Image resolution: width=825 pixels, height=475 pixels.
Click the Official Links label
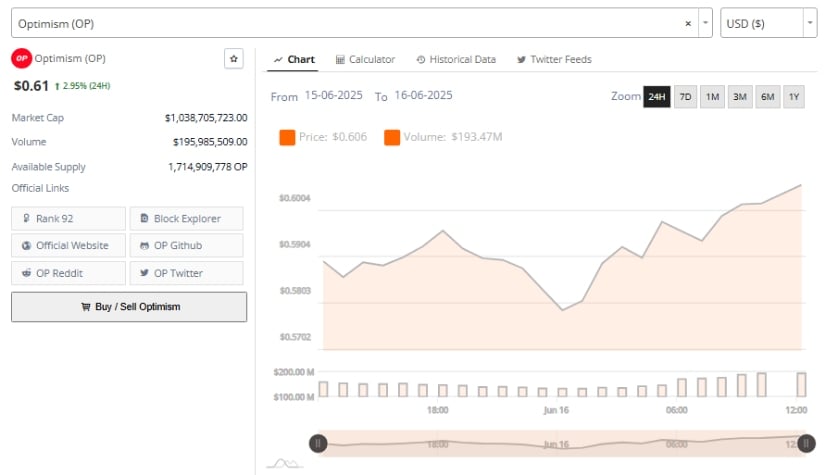[40, 188]
